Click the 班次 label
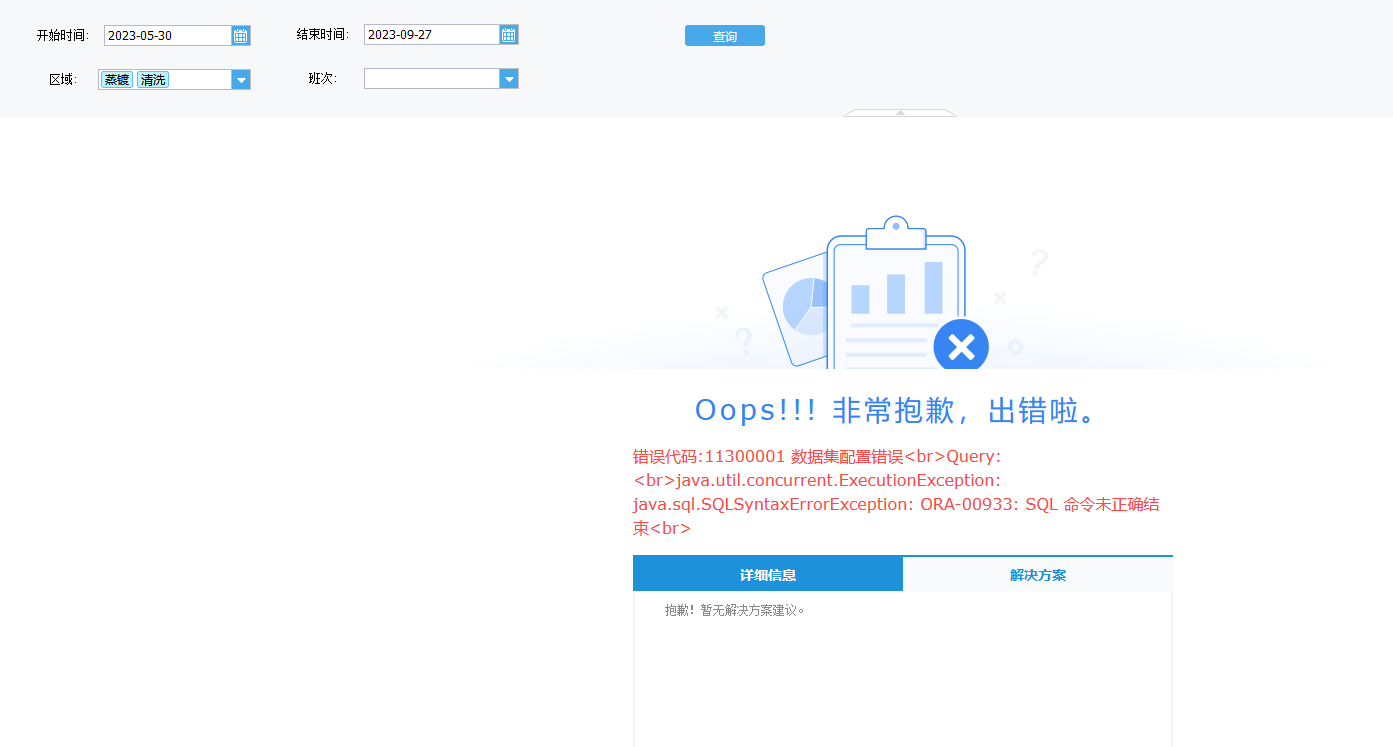 323,79
